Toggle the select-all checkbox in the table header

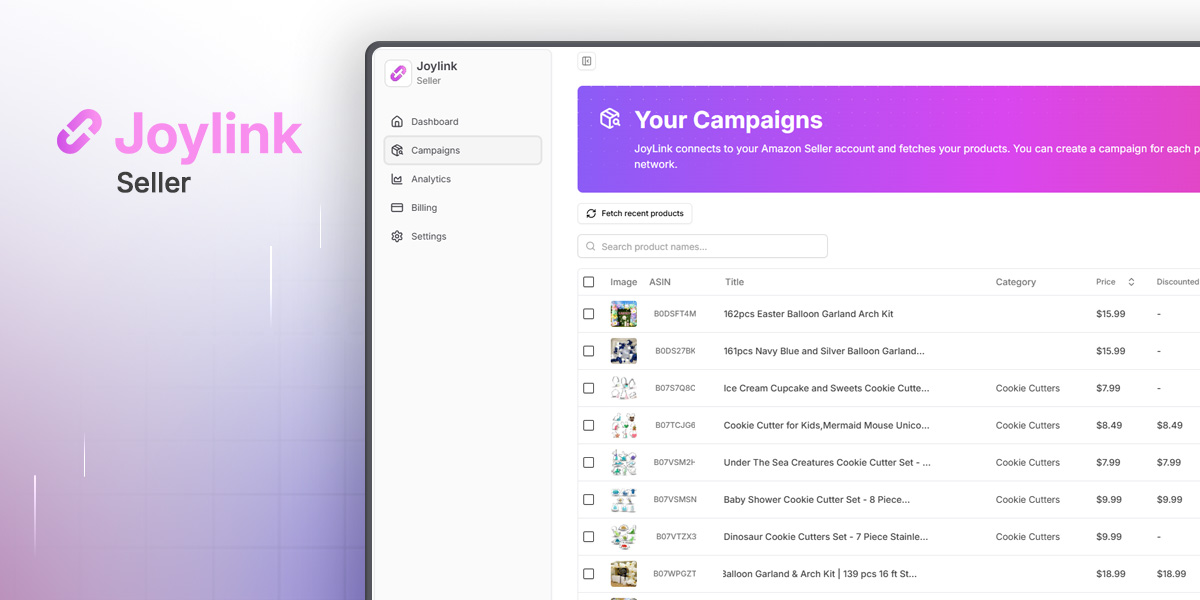588,282
